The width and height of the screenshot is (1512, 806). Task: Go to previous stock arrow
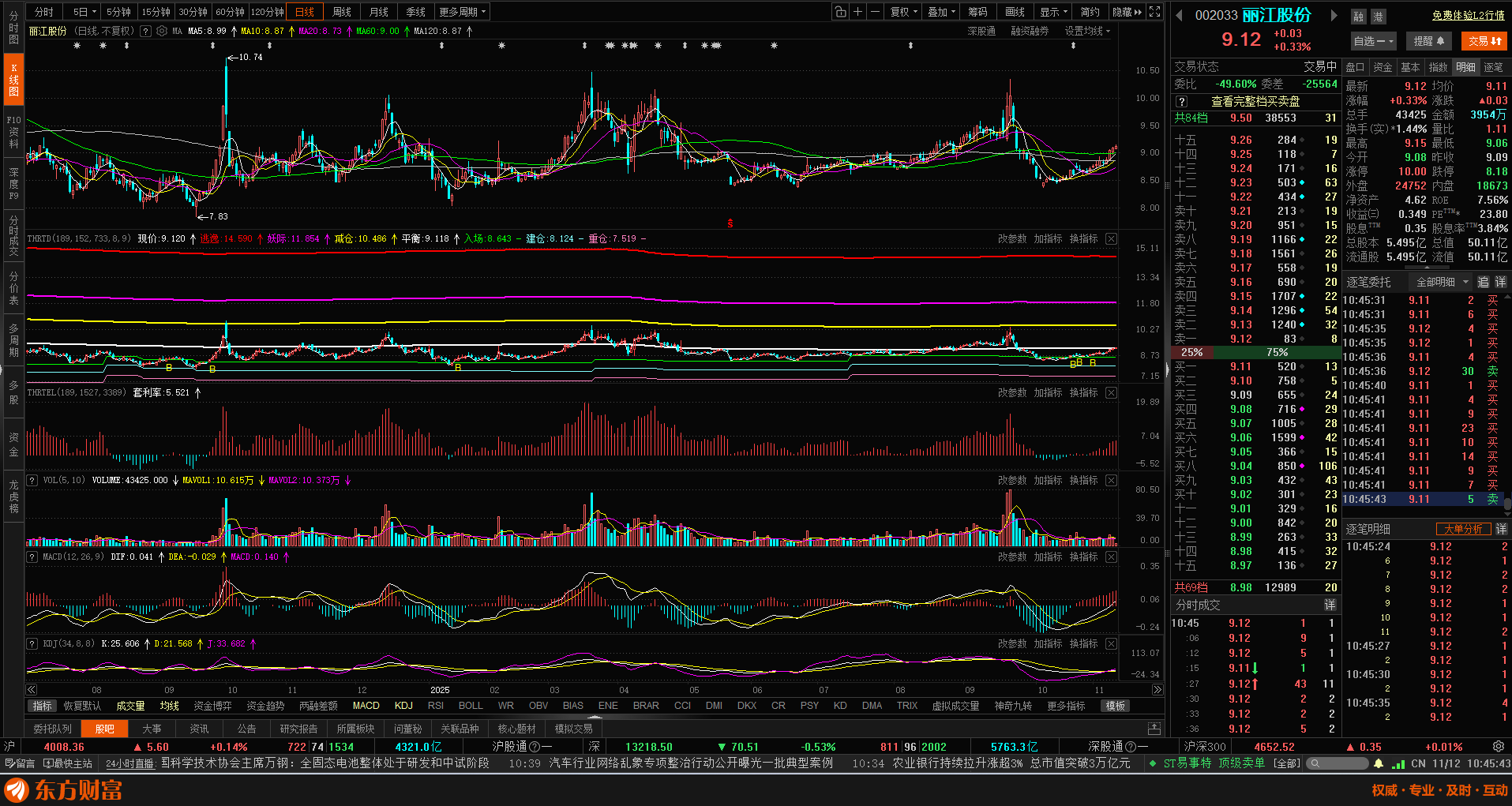(1180, 15)
